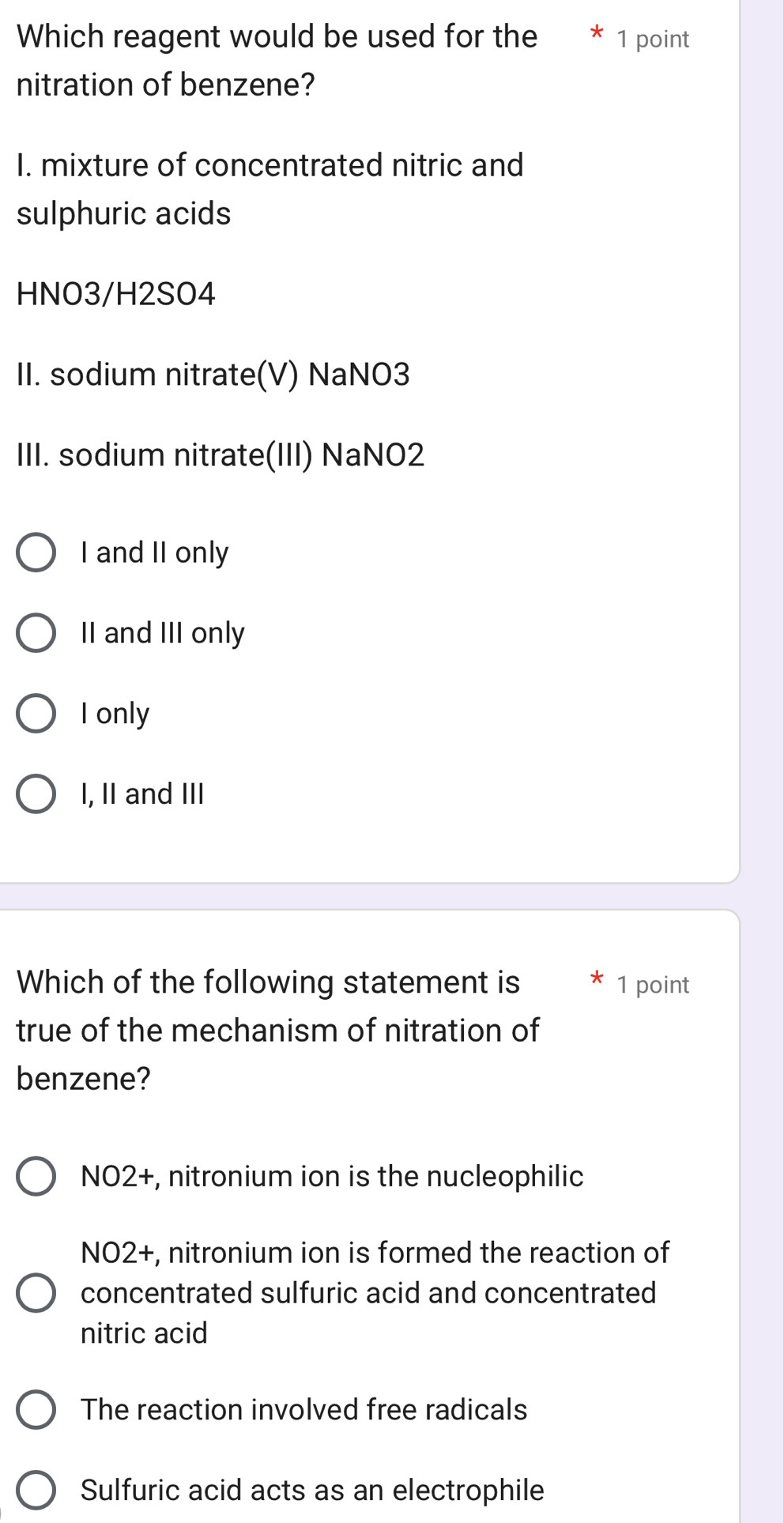
Task: Choose the 'II and III only' answer
Action: [x=36, y=633]
